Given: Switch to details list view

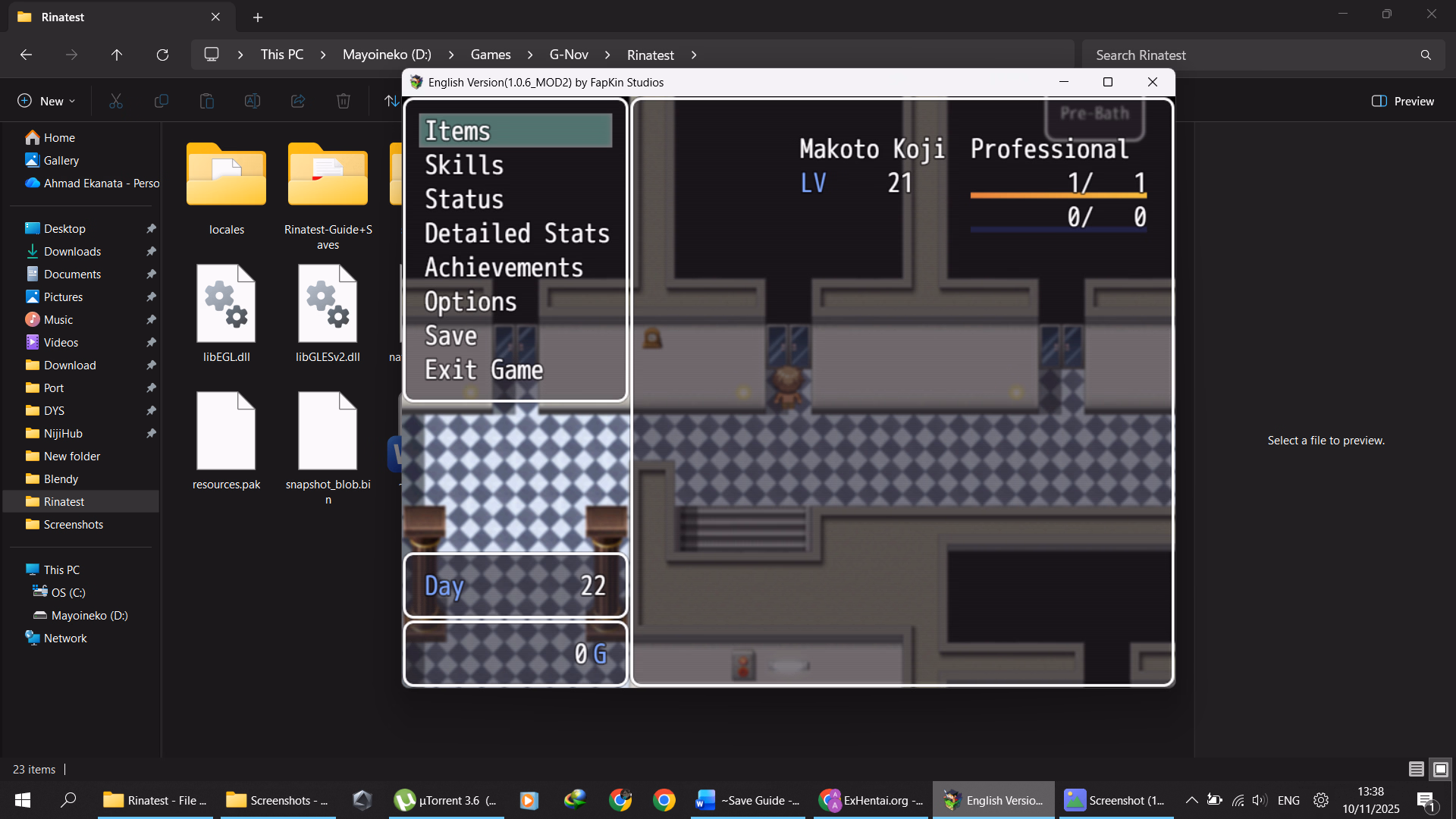Looking at the screenshot, I should coord(1416,769).
